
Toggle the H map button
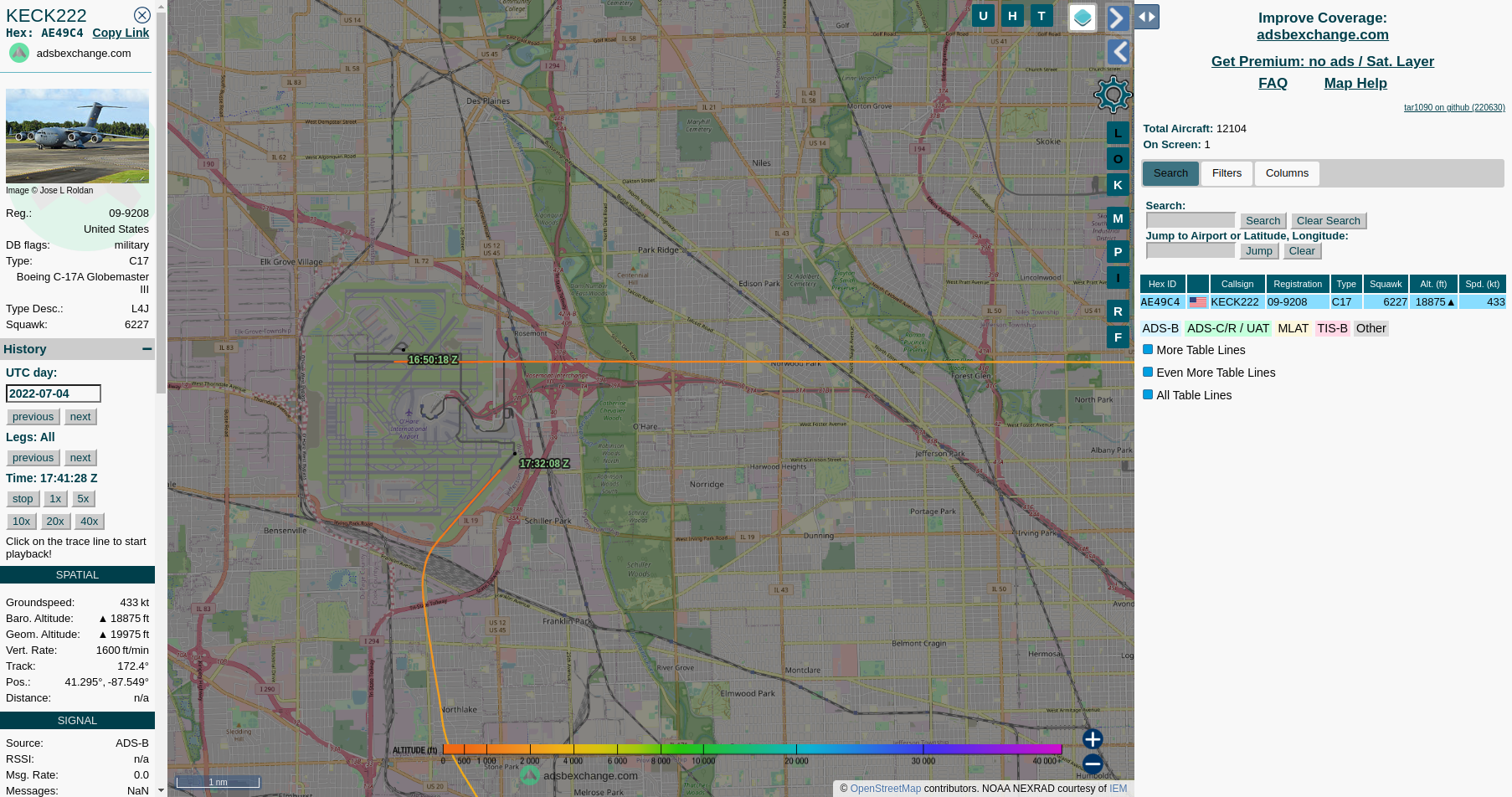pyautogui.click(x=1012, y=15)
